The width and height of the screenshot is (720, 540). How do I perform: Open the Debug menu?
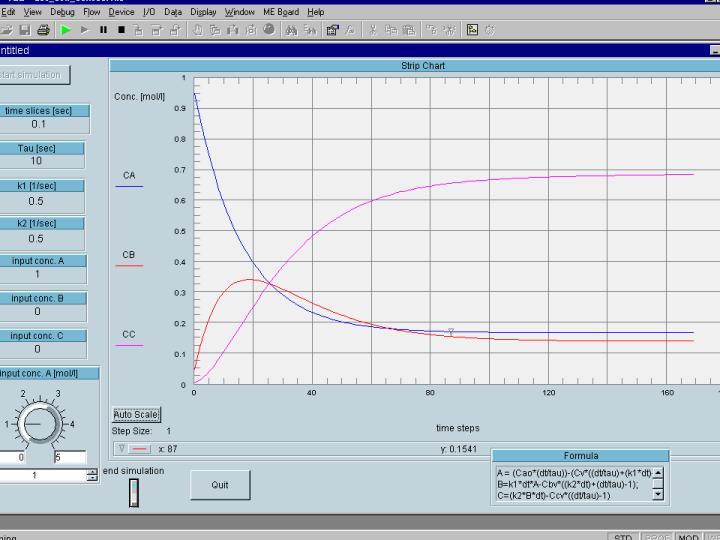click(x=63, y=12)
